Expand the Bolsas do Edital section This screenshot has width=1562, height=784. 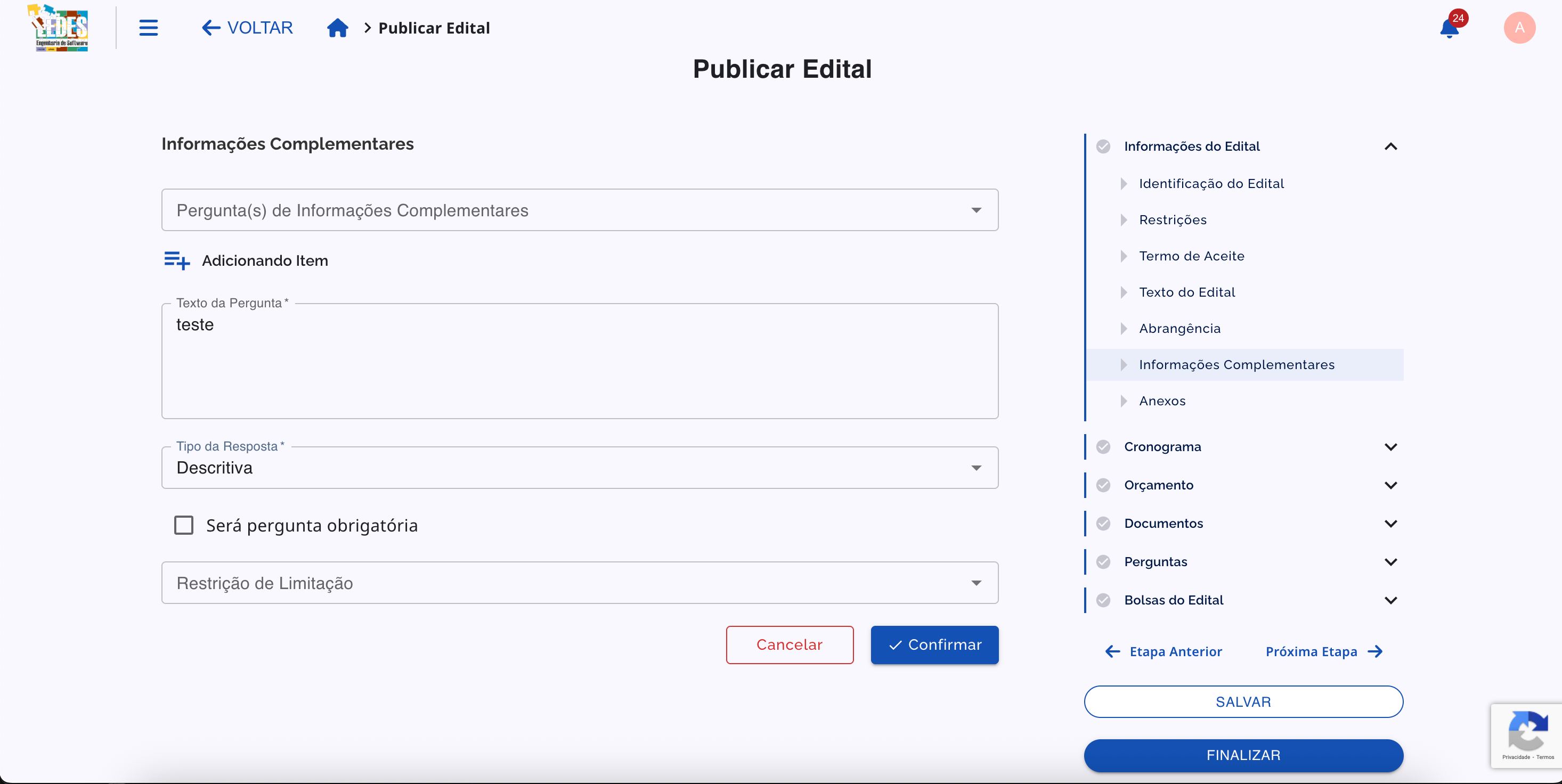click(1391, 600)
